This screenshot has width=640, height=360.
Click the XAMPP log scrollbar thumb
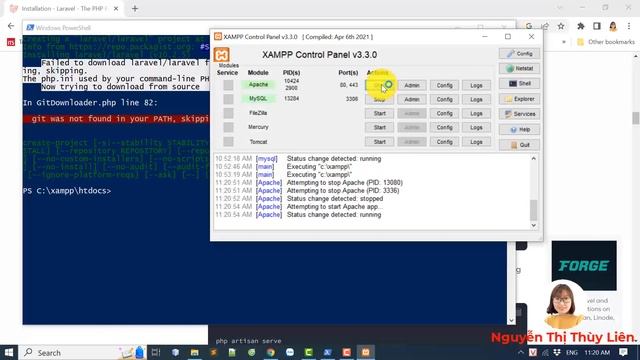pyautogui.click(x=533, y=210)
